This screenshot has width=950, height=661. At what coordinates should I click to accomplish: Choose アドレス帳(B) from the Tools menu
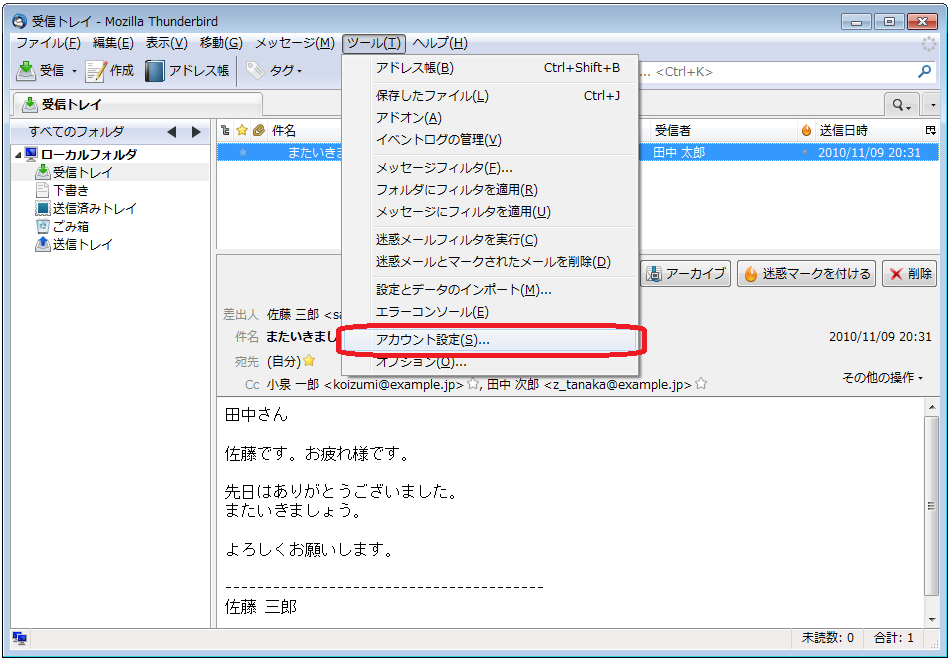point(490,68)
